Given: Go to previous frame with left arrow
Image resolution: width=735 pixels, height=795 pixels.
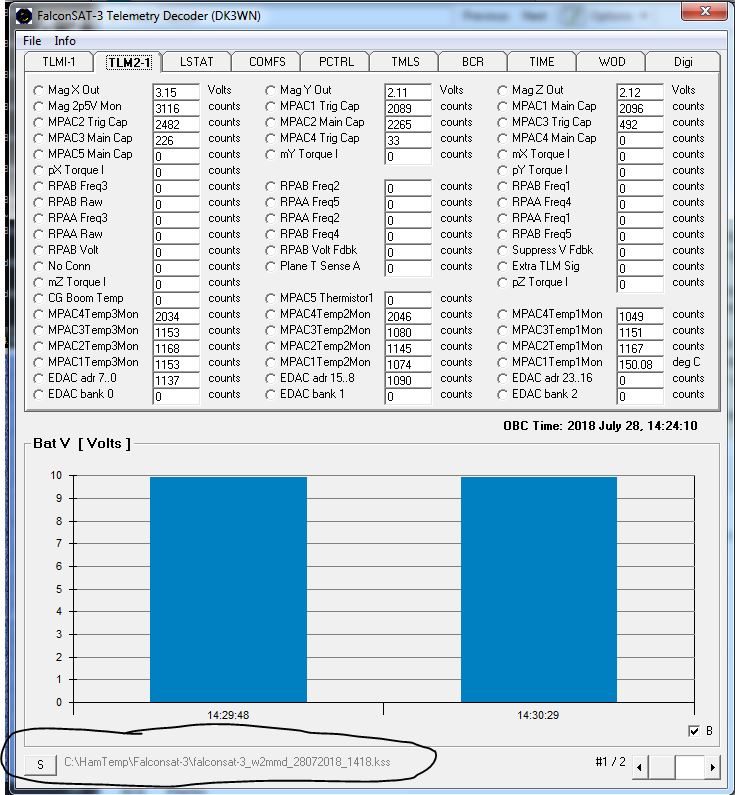Looking at the screenshot, I should coord(640,767).
